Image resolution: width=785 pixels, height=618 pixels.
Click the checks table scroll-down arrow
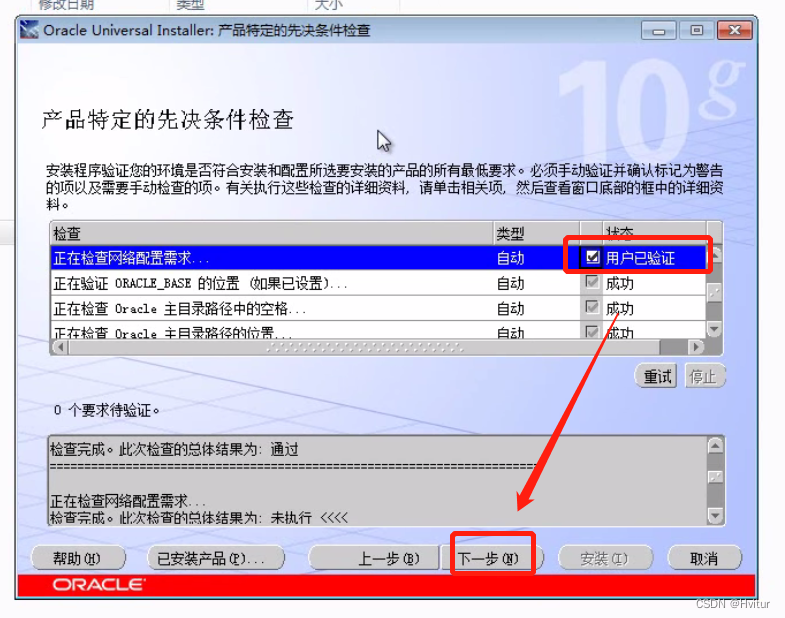pyautogui.click(x=714, y=329)
